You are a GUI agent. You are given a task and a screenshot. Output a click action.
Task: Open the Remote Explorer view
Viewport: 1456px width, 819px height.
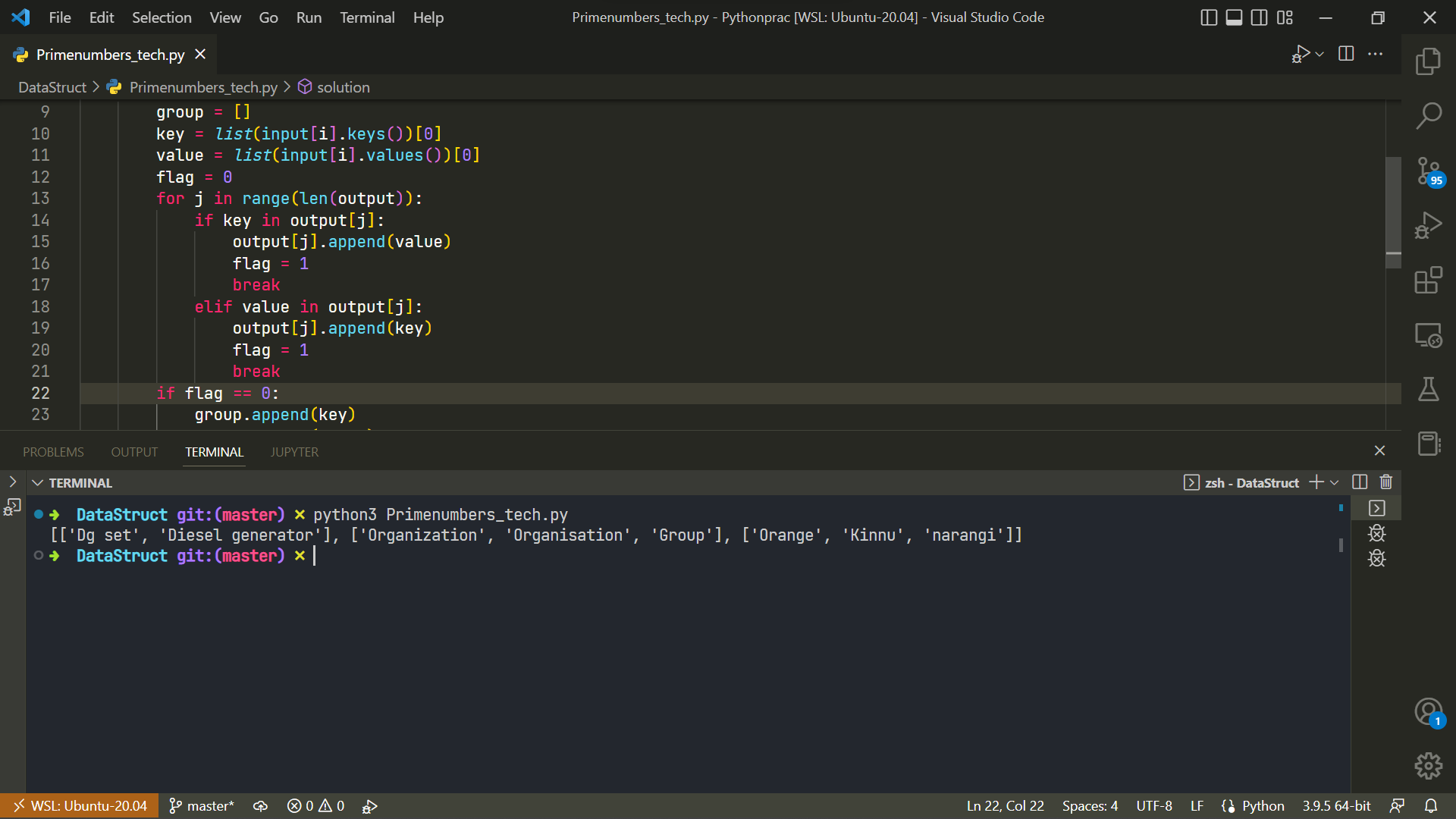[x=1428, y=335]
